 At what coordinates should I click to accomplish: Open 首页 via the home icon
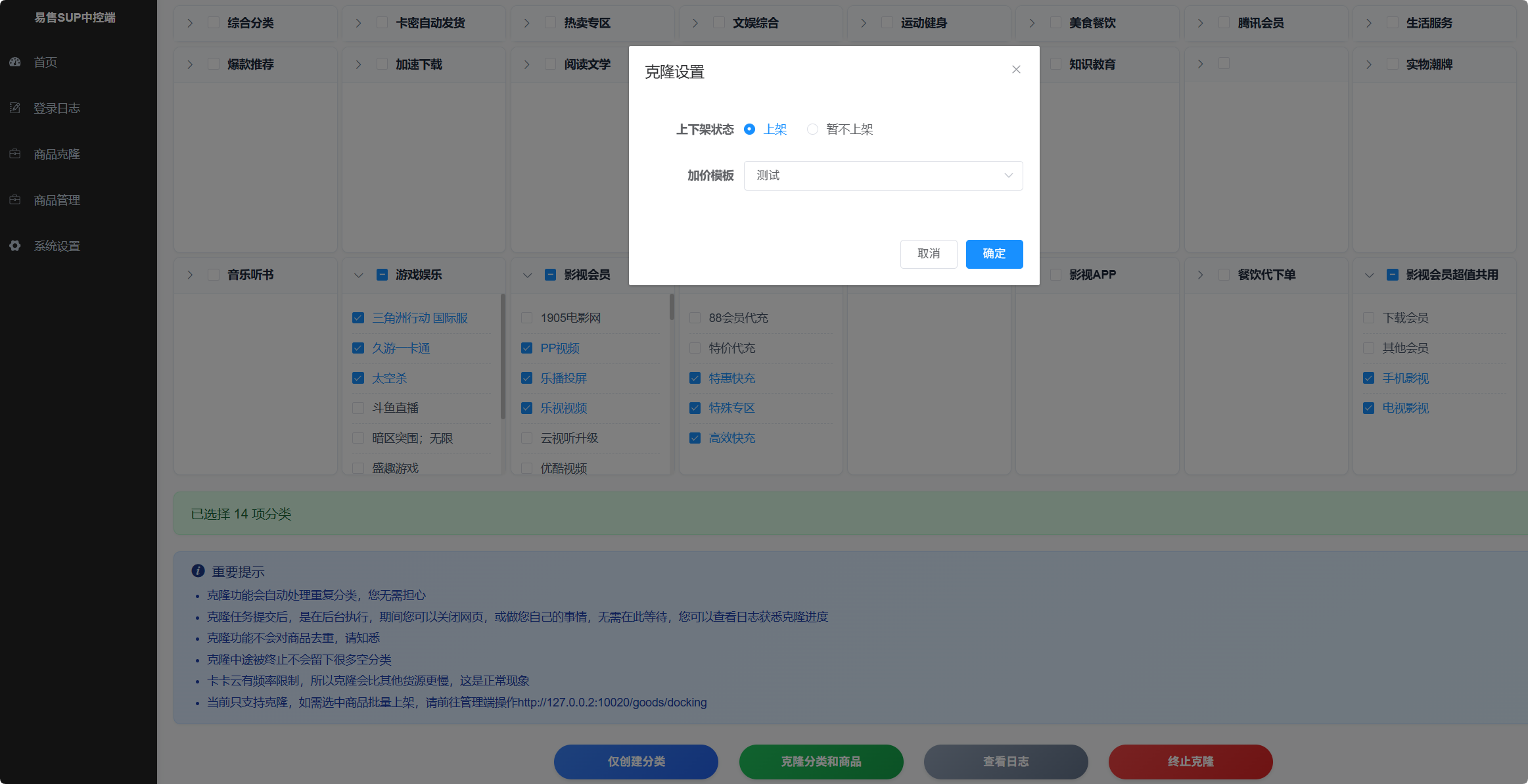15,62
